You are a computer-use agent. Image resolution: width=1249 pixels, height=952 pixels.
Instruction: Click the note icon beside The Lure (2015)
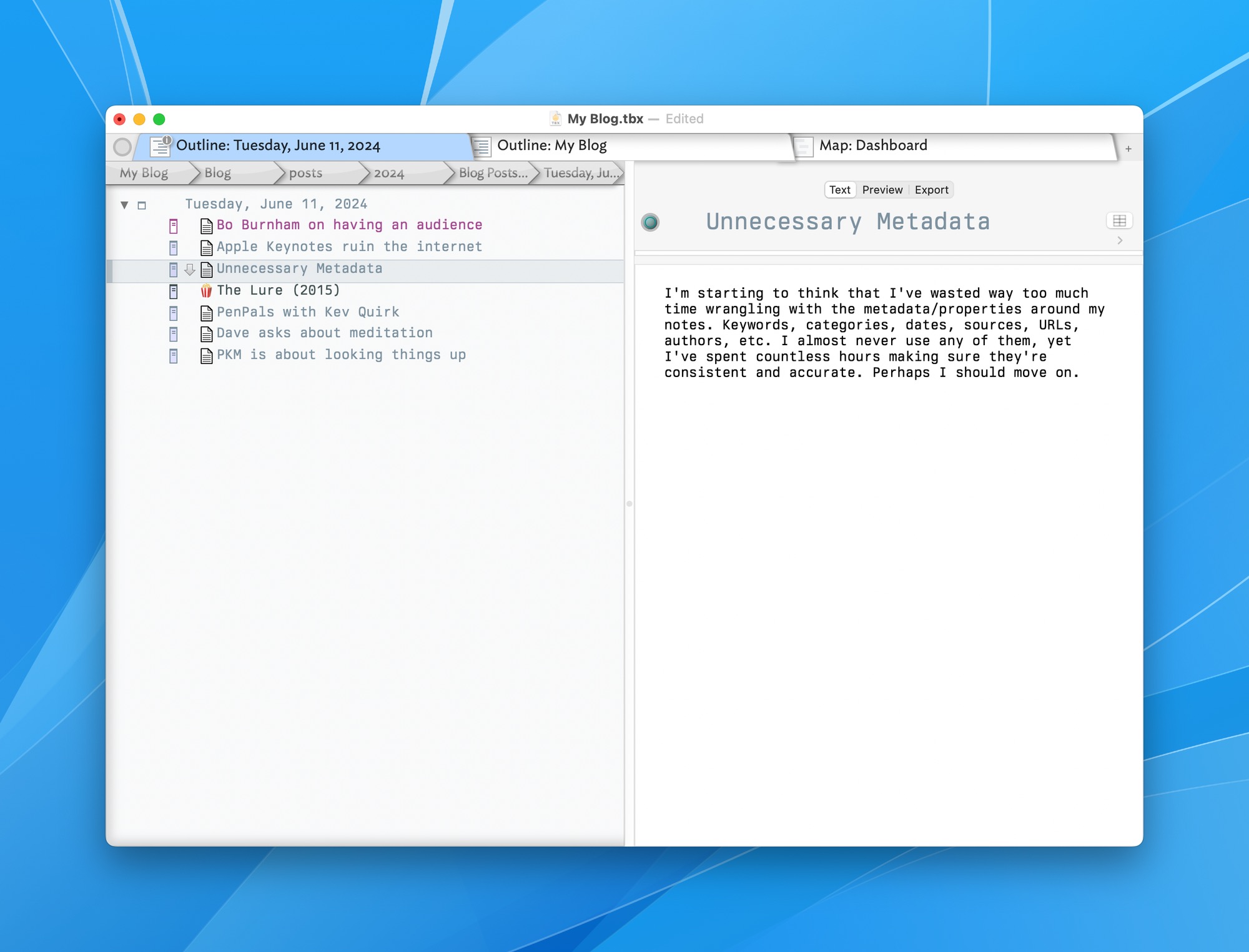point(174,291)
